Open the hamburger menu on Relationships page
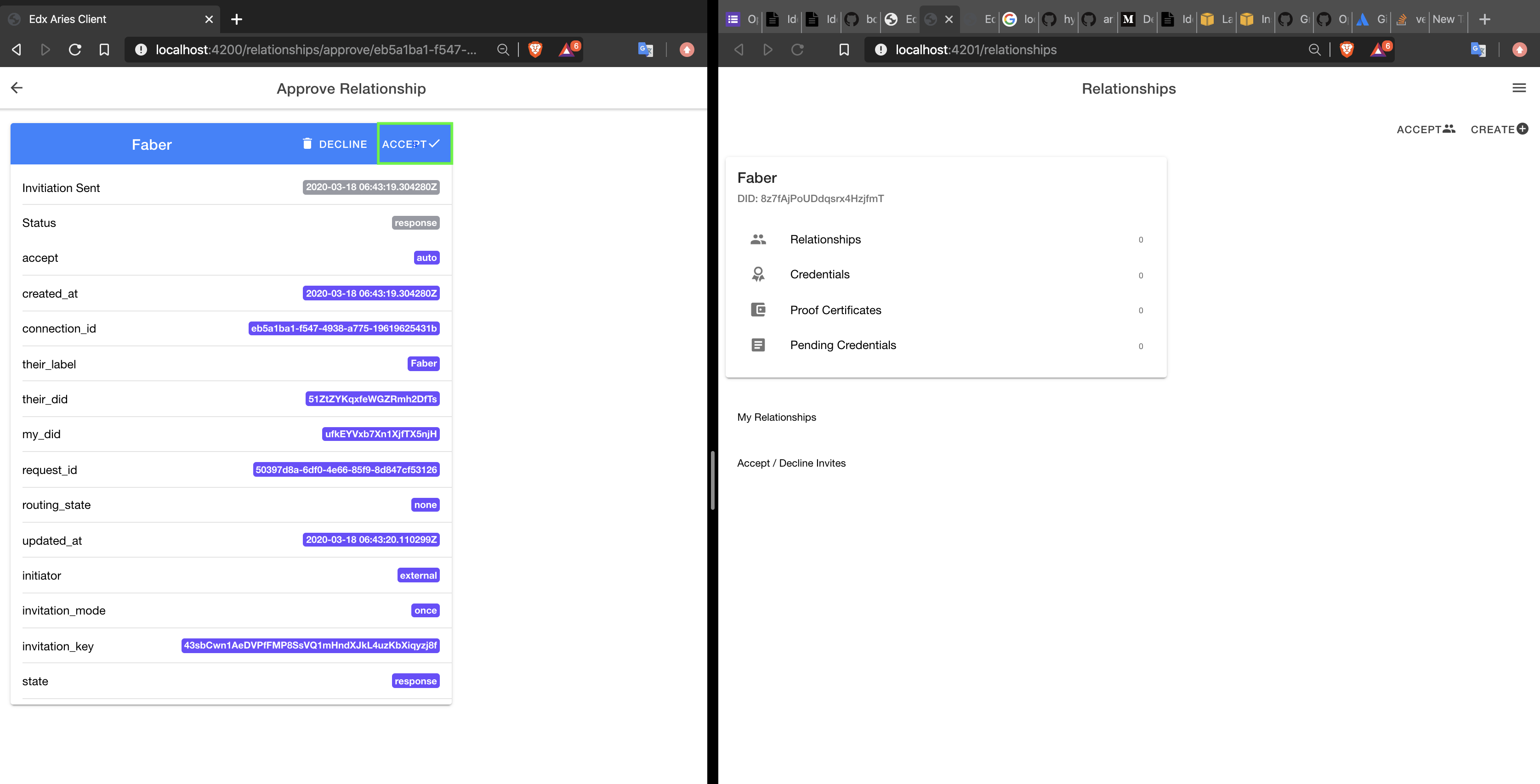Viewport: 1540px width, 784px height. [1518, 88]
